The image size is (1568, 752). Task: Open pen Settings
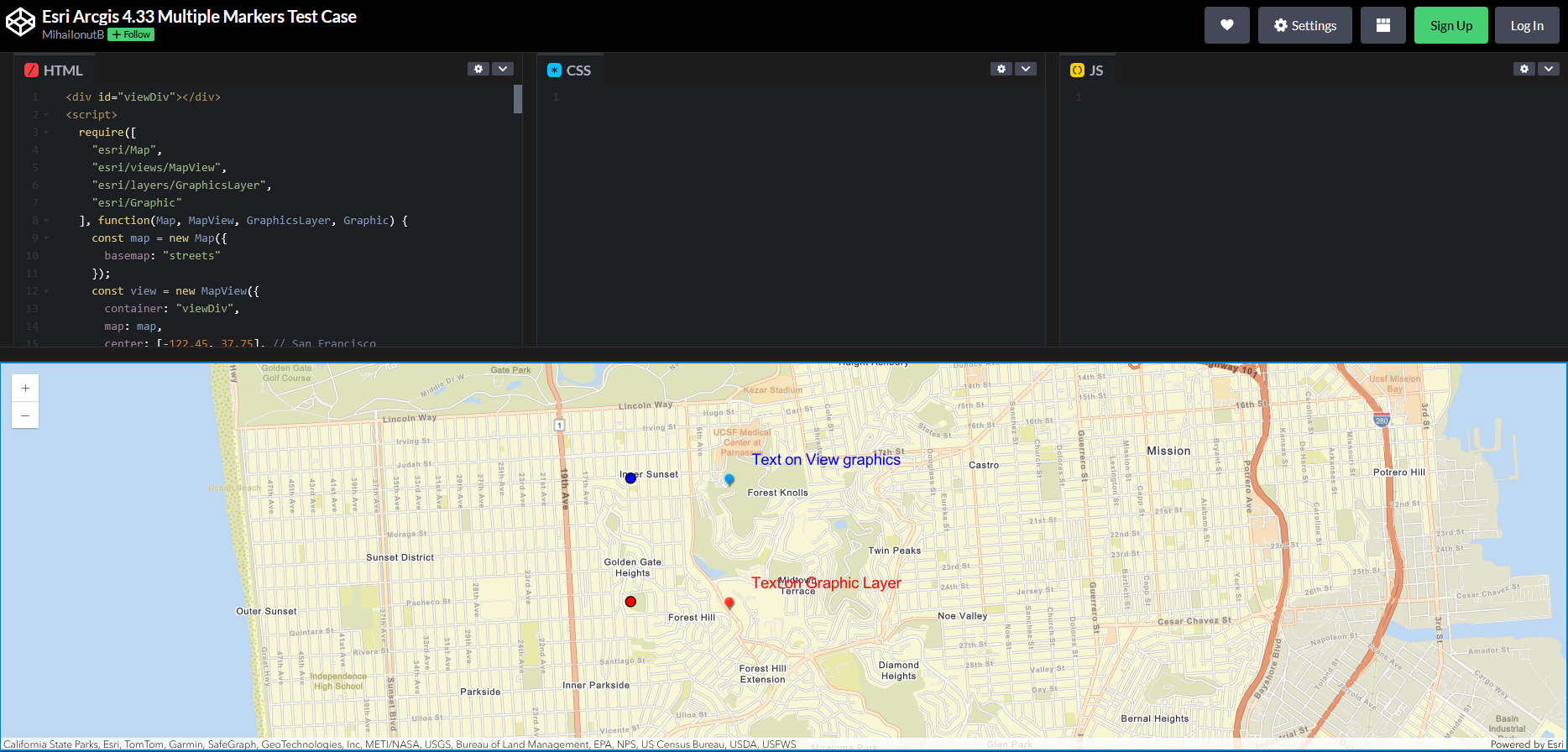[1304, 25]
